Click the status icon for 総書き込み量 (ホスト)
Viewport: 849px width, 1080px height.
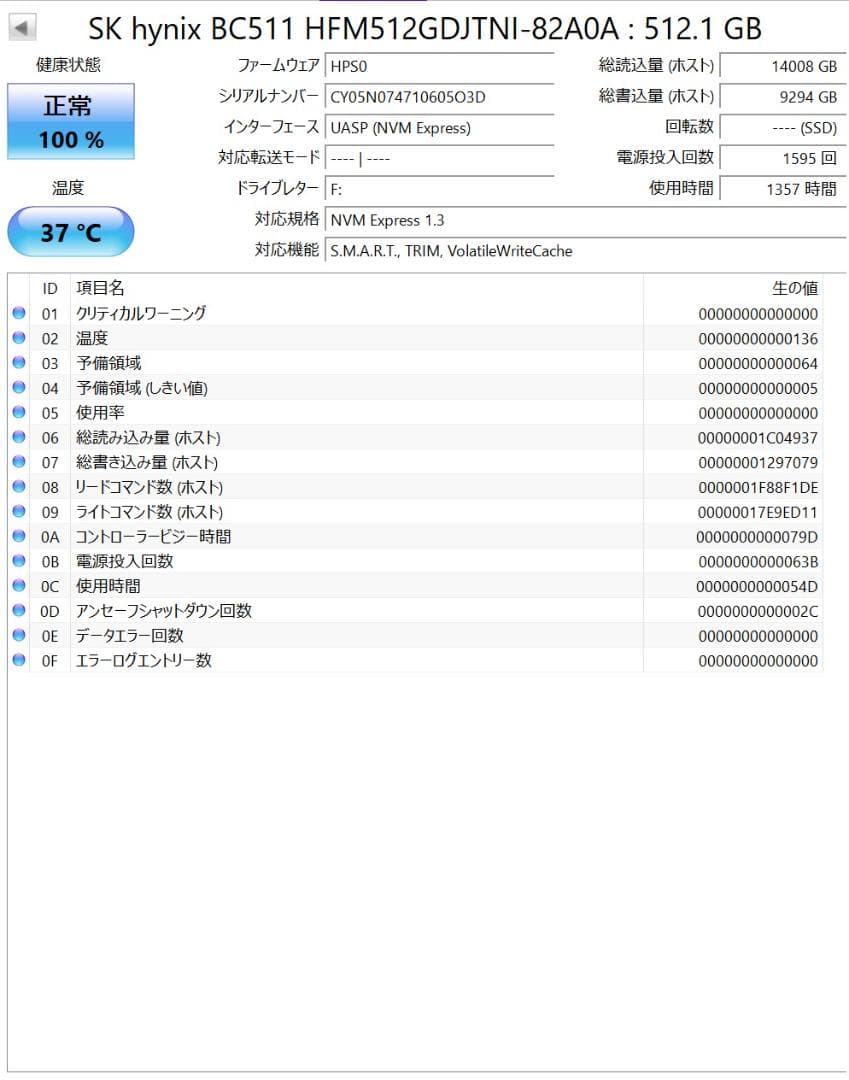tap(19, 462)
